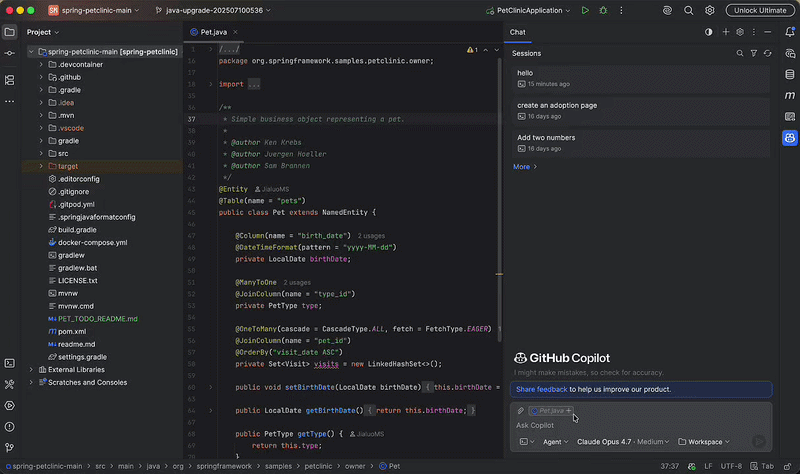Show More chat sessions
This screenshot has width=800, height=474.
coord(524,166)
